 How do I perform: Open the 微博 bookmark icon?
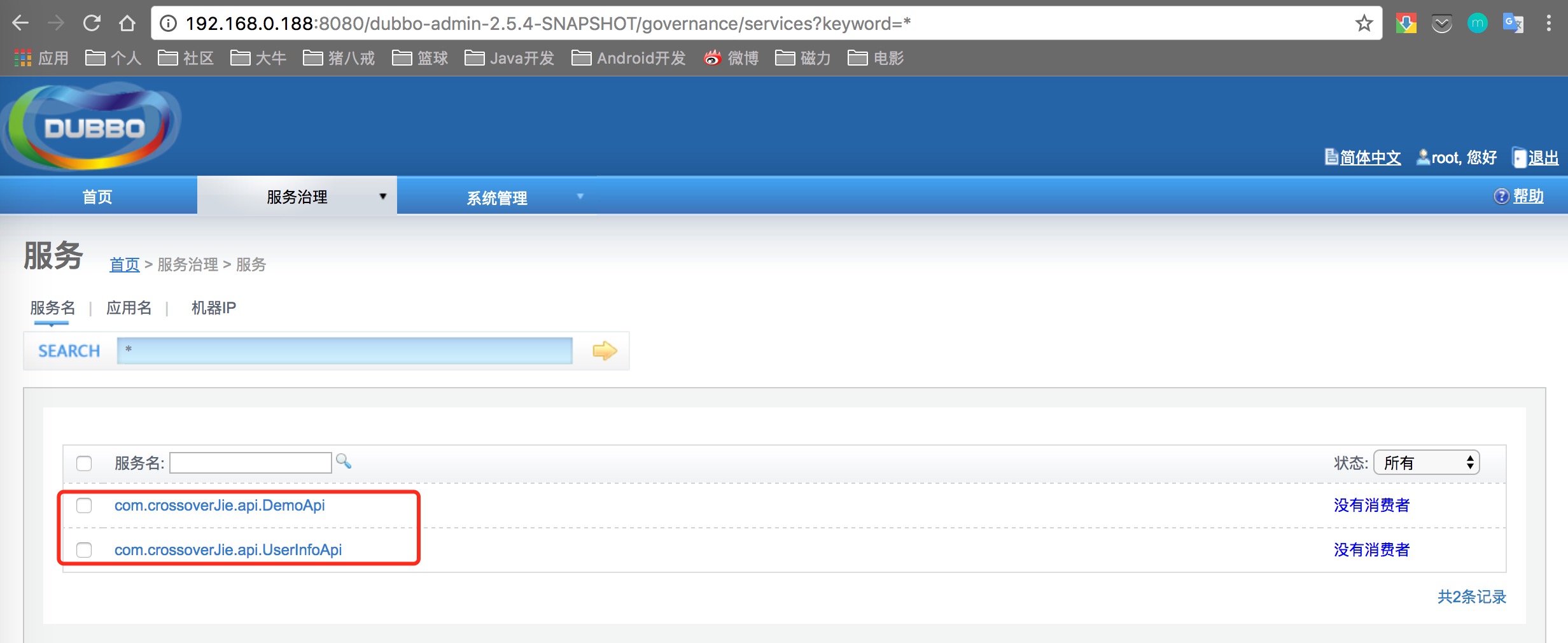[712, 58]
